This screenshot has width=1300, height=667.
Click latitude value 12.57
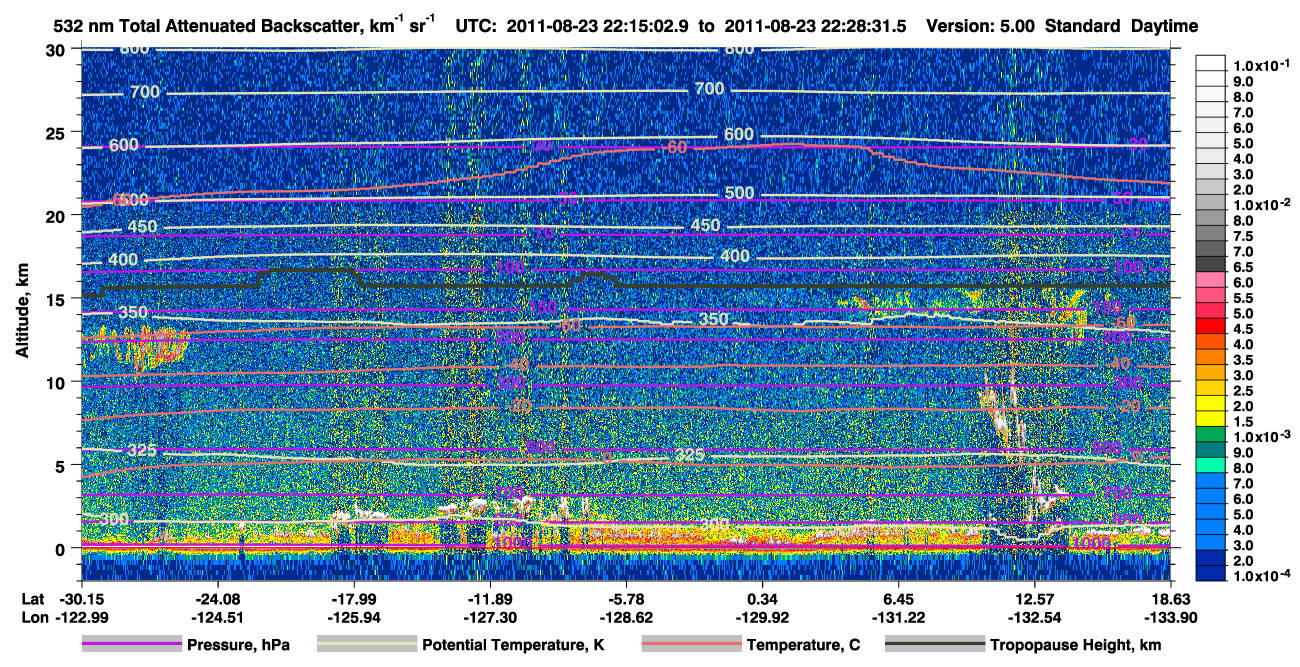coord(1035,599)
